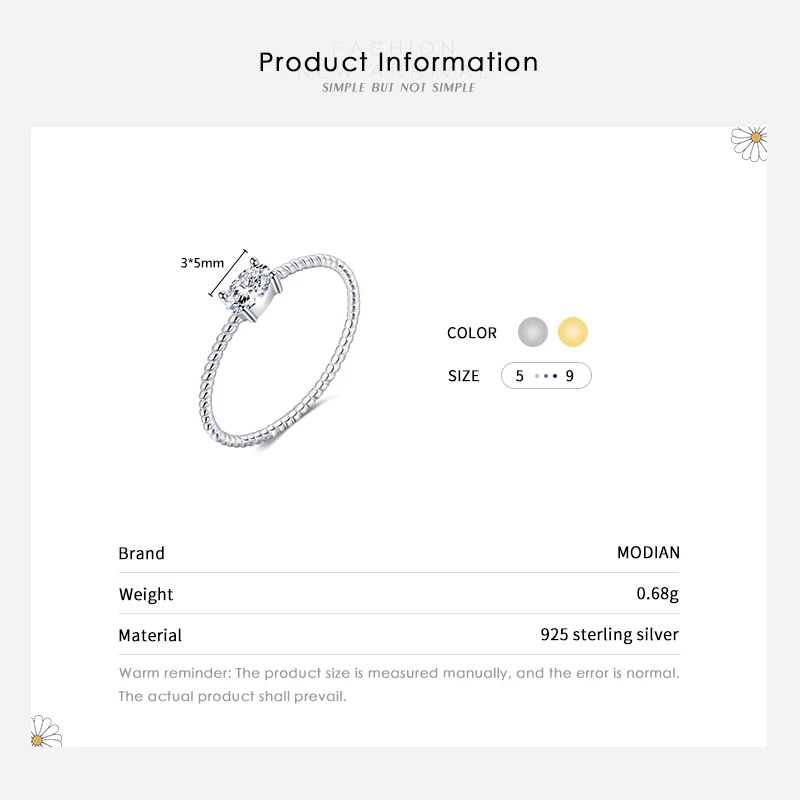Click the COLOR label
The image size is (800, 800).
pos(472,333)
